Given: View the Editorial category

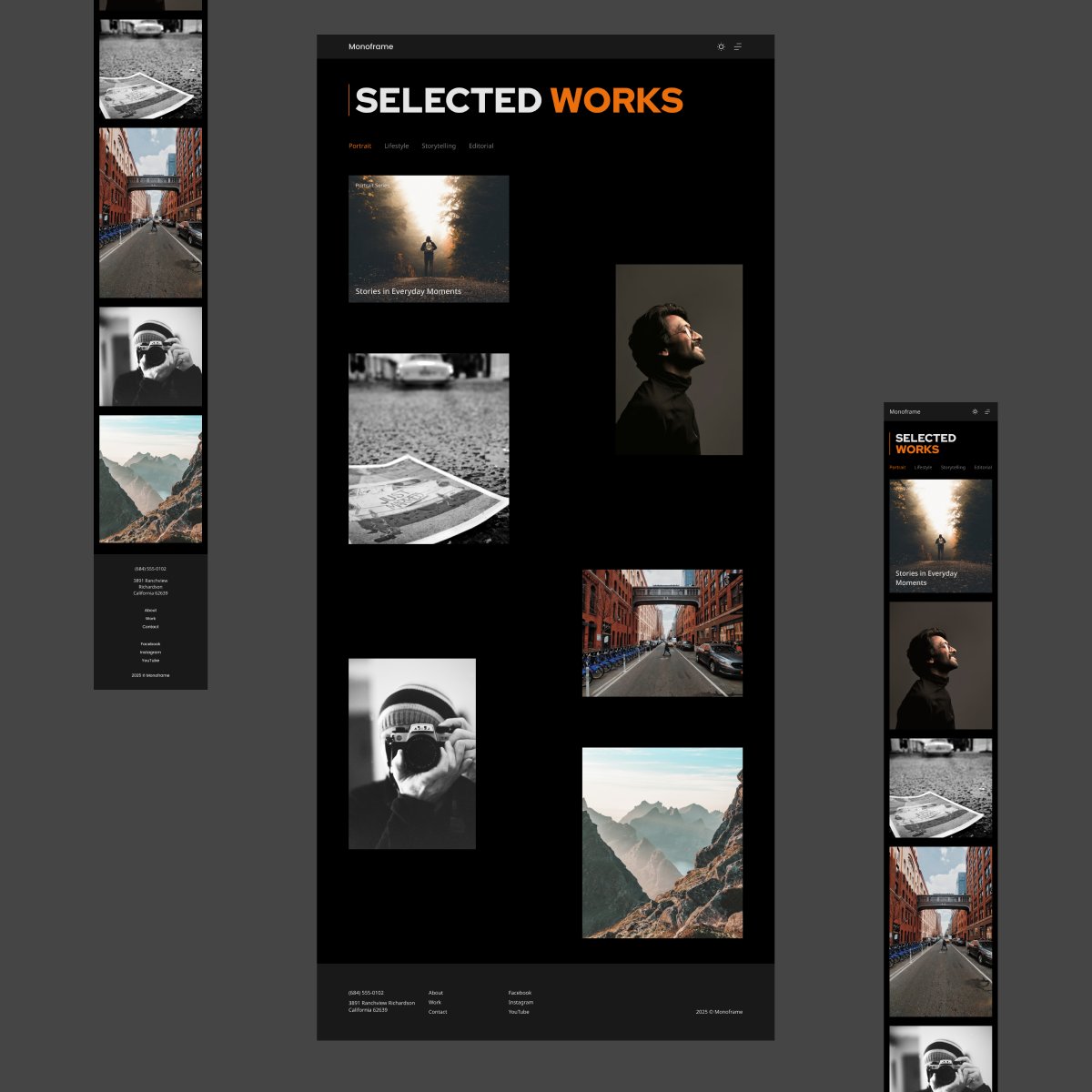Looking at the screenshot, I should [x=480, y=146].
